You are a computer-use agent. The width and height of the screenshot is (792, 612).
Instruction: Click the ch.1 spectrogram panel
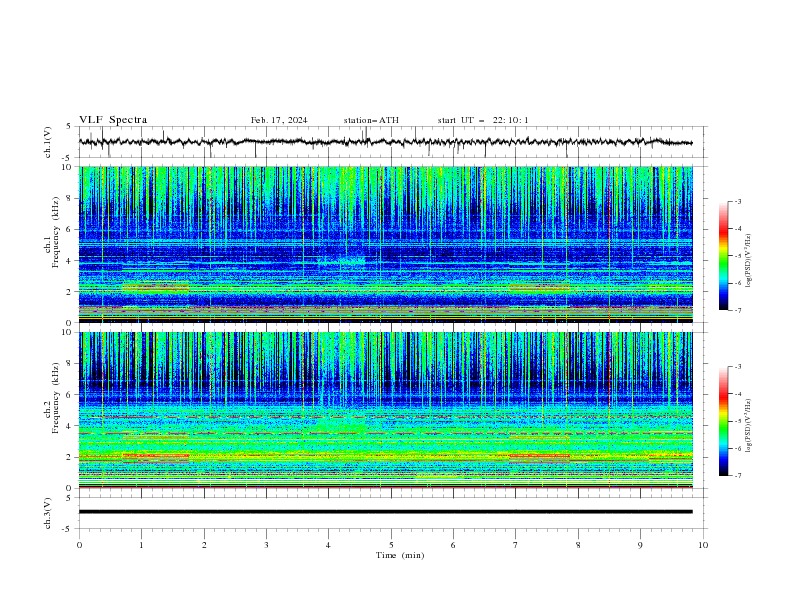(x=386, y=244)
